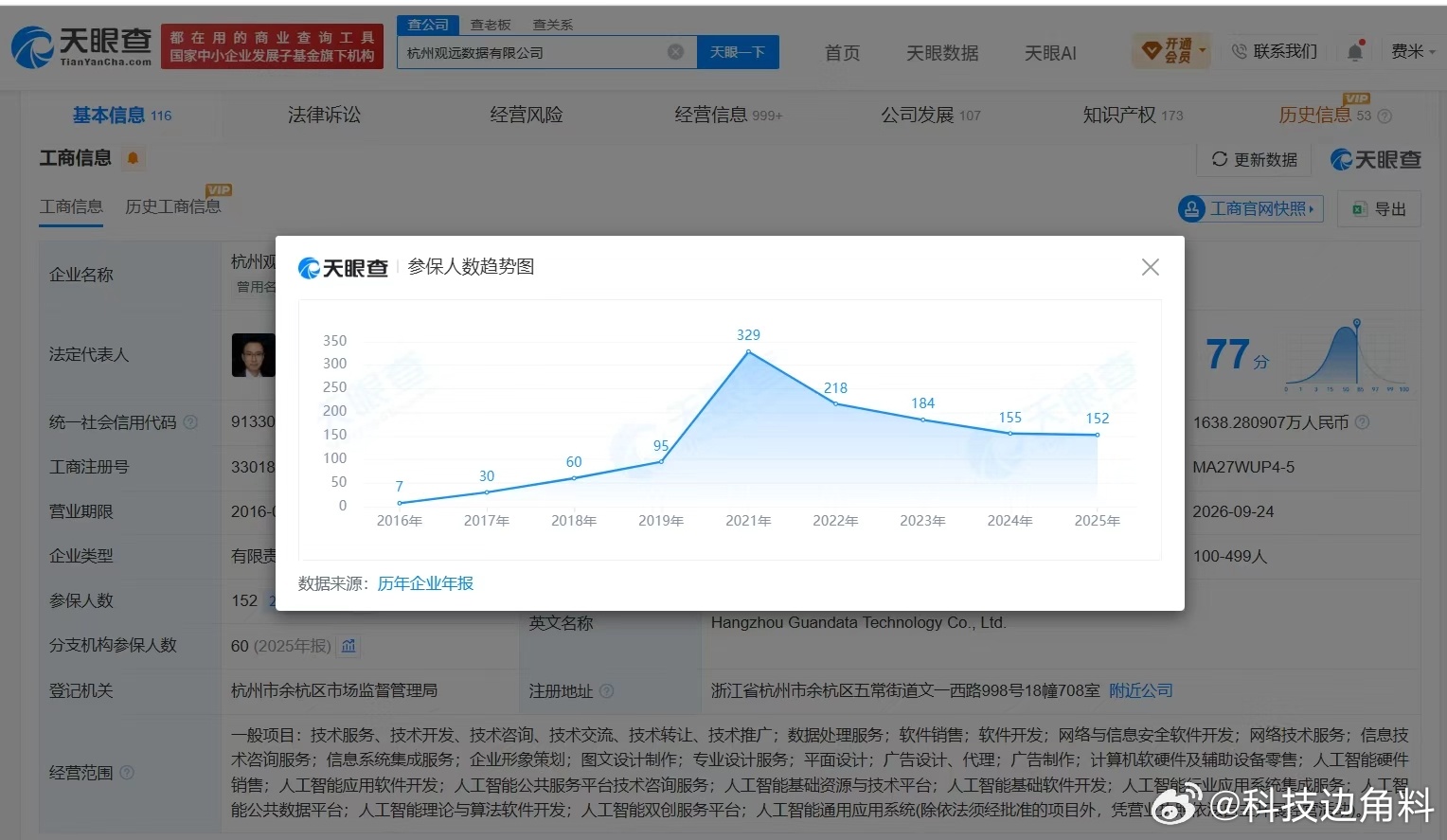
Task: Click the help icon next to 注册地址
Action: pyautogui.click(x=607, y=691)
